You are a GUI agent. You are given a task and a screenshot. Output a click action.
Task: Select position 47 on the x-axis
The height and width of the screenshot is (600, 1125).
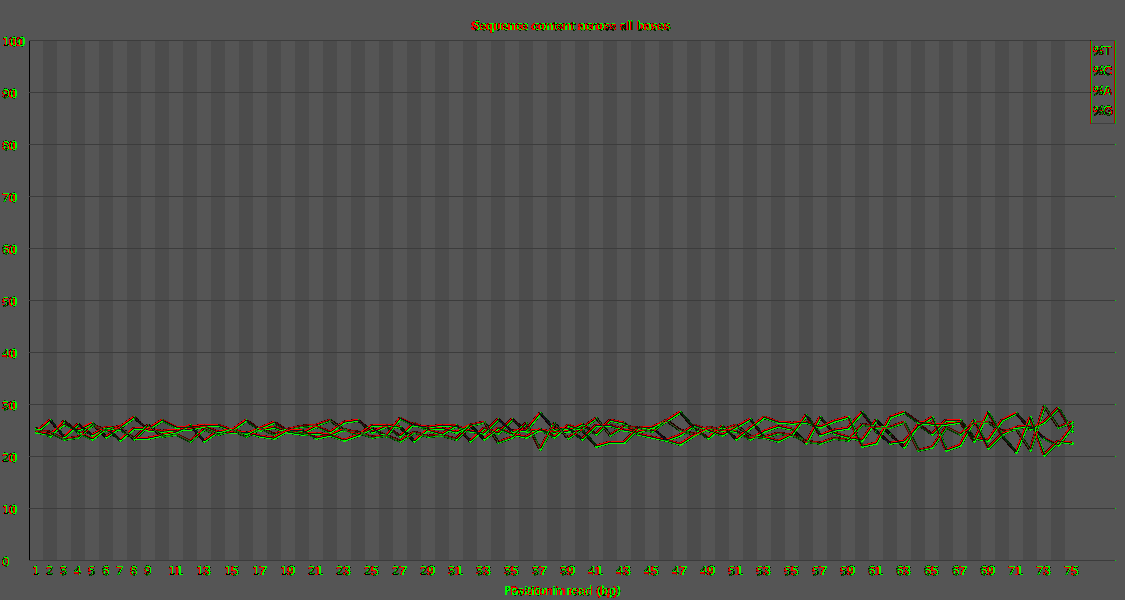click(x=679, y=571)
